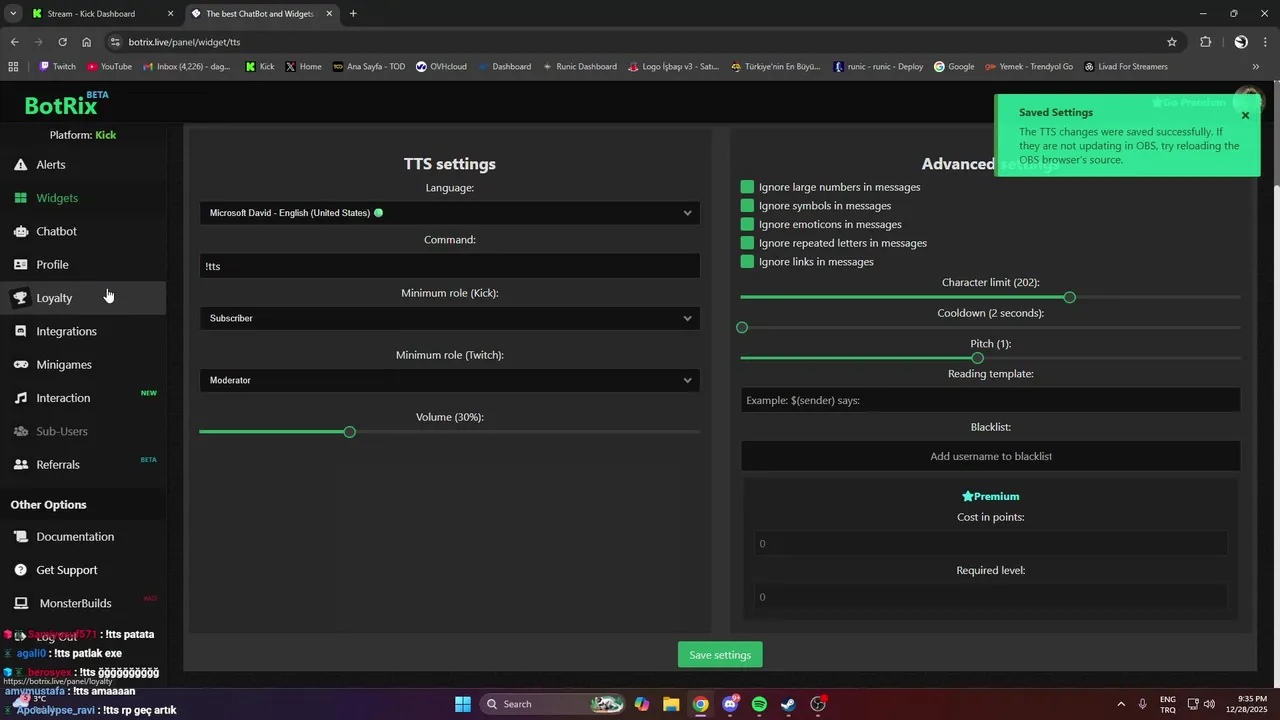Toggle Ignore links in messages

click(x=747, y=262)
